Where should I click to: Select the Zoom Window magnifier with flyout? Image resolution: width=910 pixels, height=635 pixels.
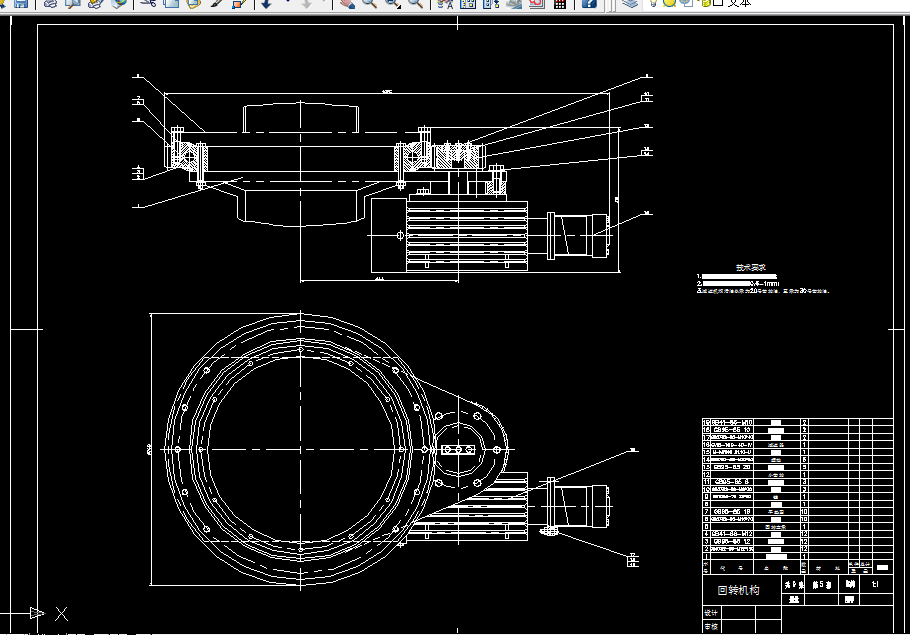coord(392,3)
